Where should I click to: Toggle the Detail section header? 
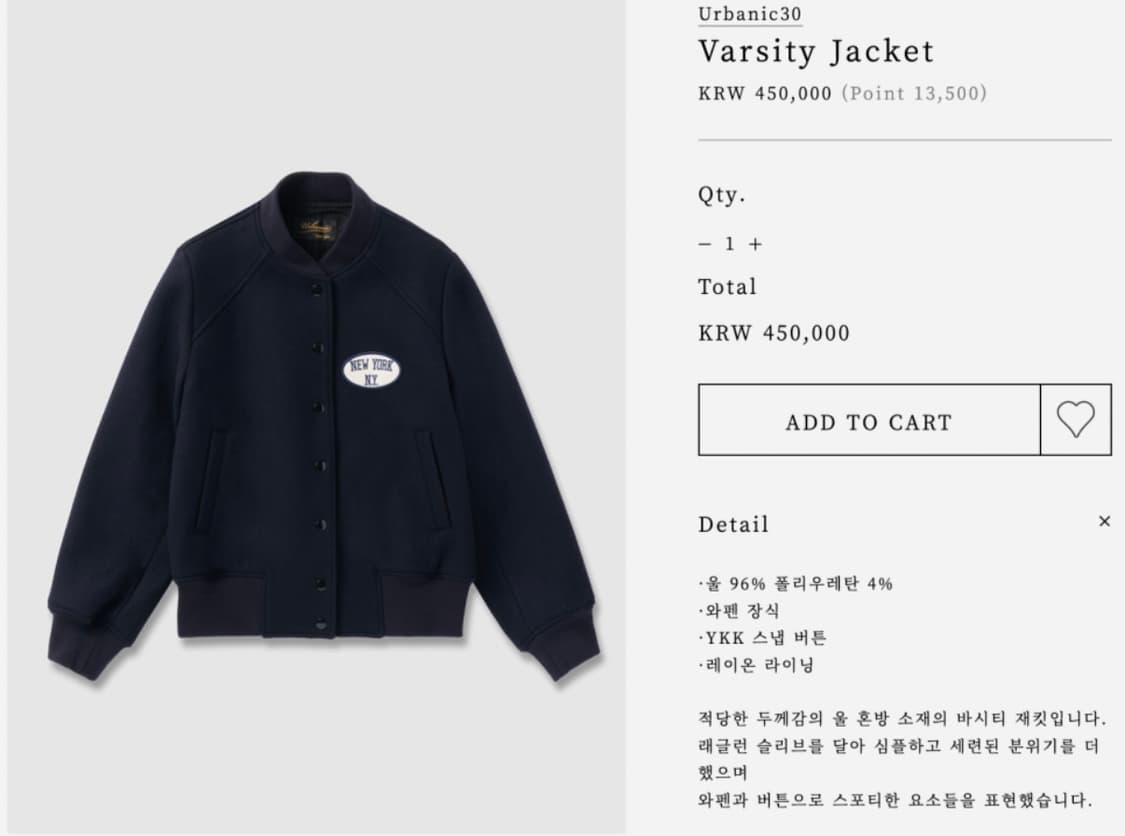pos(733,525)
